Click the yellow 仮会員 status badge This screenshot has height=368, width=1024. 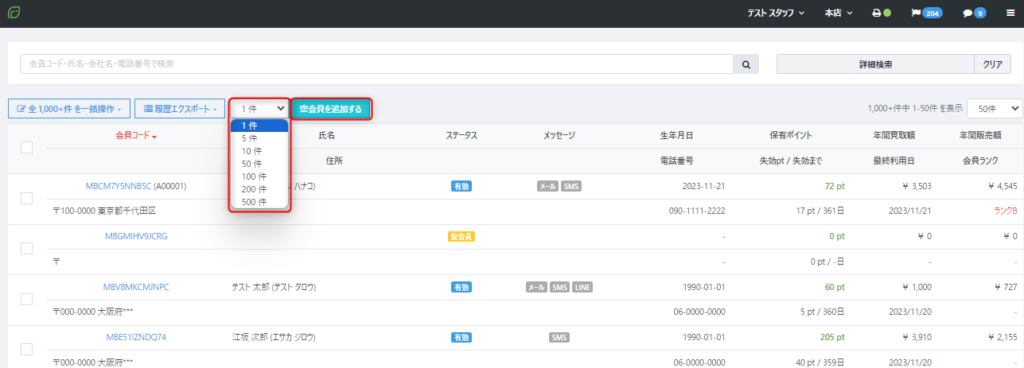tap(461, 236)
